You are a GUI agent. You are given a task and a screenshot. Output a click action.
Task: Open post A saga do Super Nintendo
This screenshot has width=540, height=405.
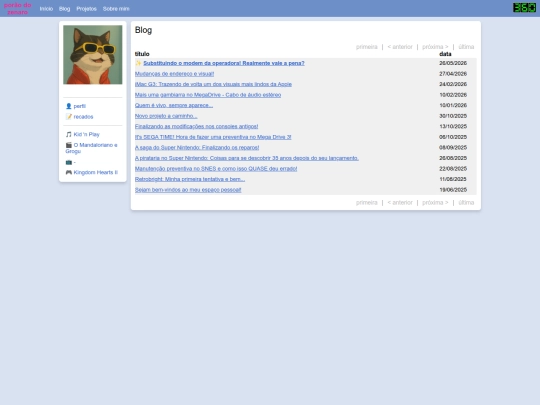pyautogui.click(x=197, y=147)
